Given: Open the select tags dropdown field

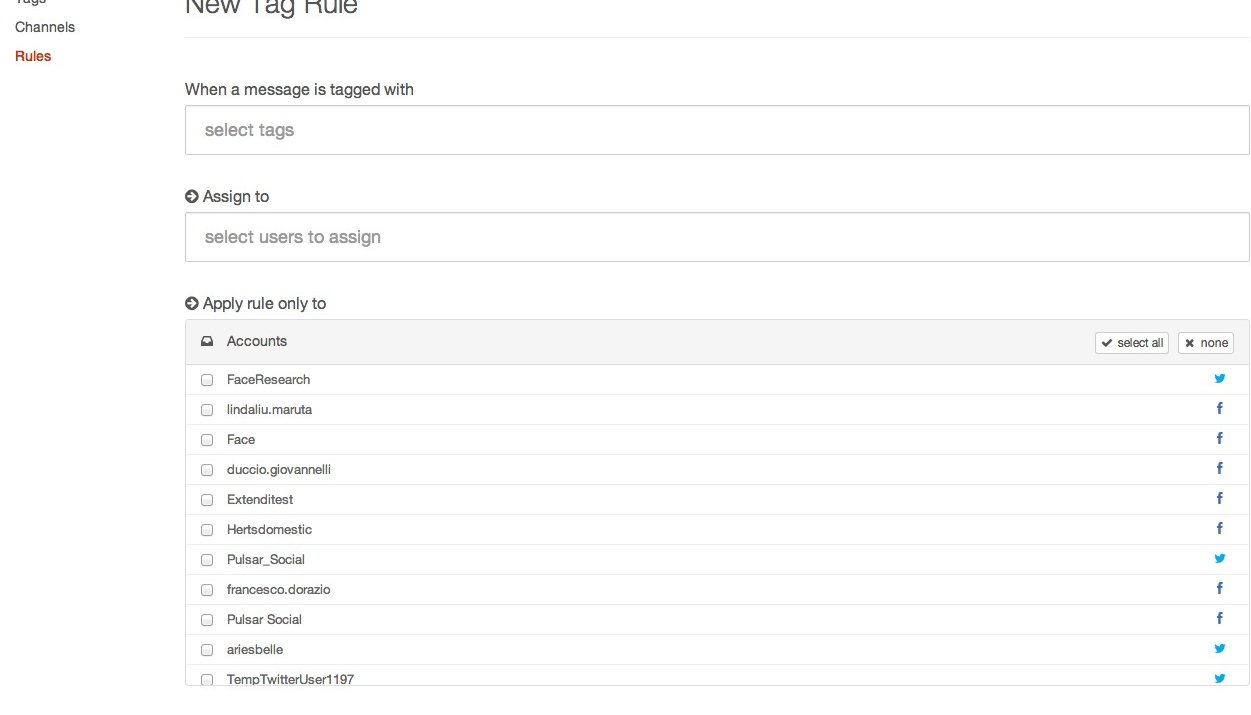Looking at the screenshot, I should [716, 130].
